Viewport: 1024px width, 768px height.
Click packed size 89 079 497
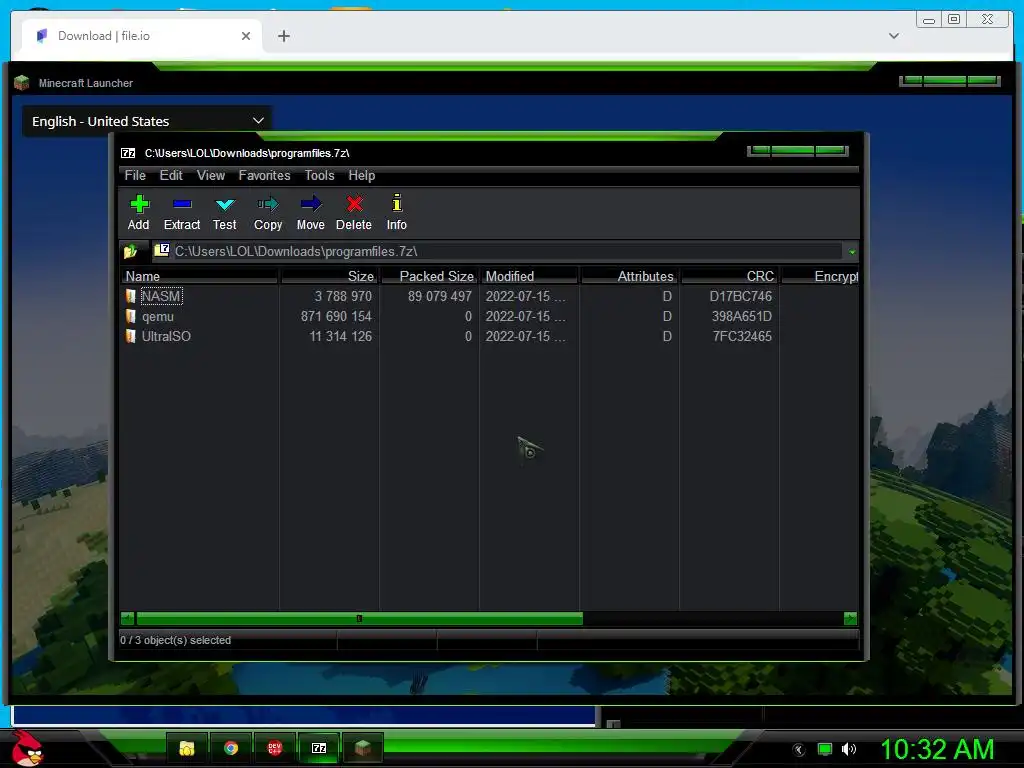click(x=440, y=296)
